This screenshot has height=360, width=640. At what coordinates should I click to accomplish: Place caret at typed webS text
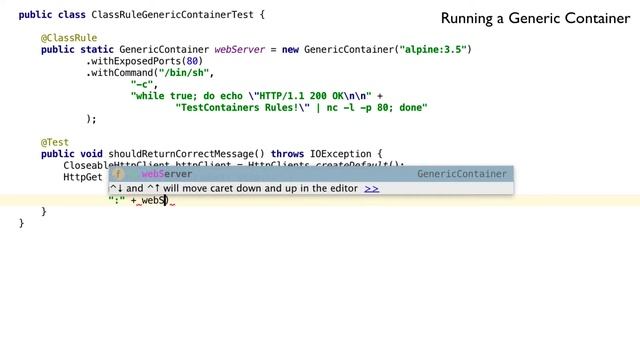click(153, 200)
